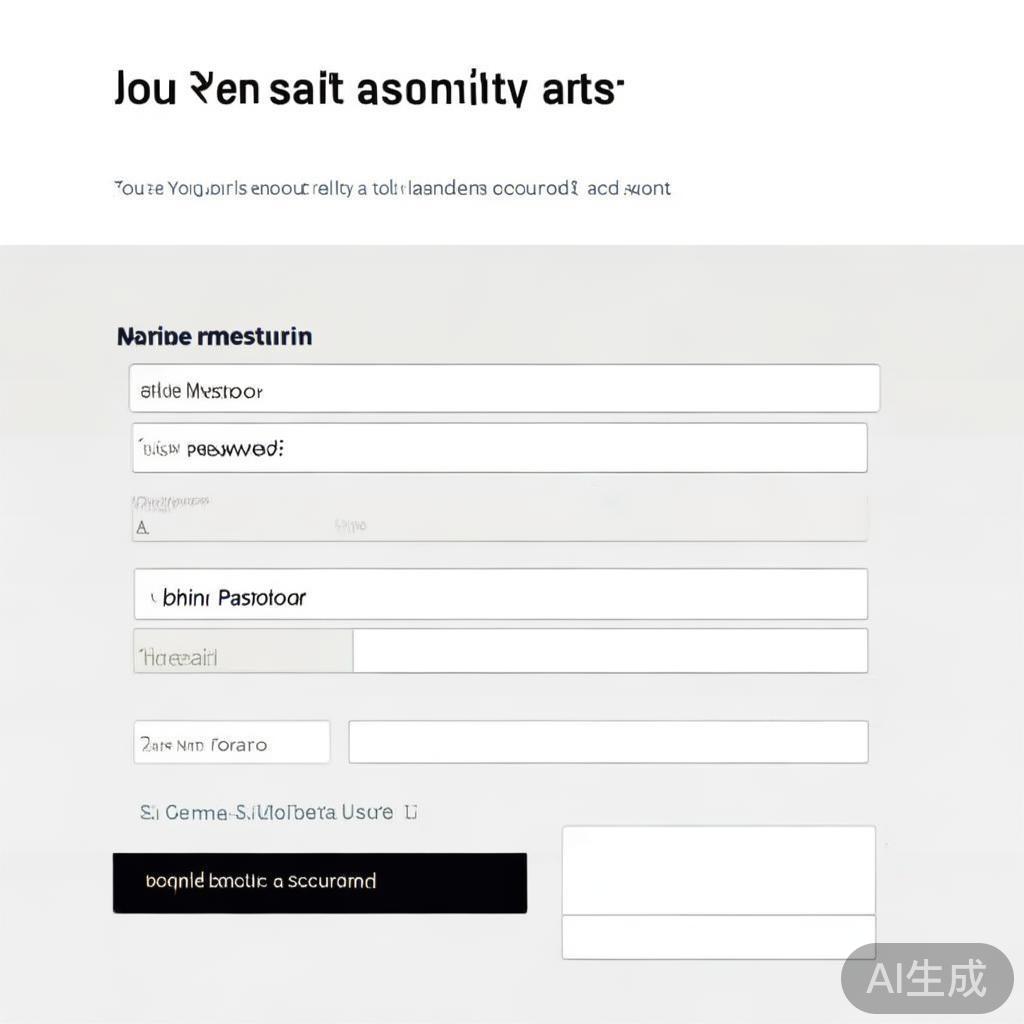Select the 'bhini Pastotoar' text field

(500, 595)
